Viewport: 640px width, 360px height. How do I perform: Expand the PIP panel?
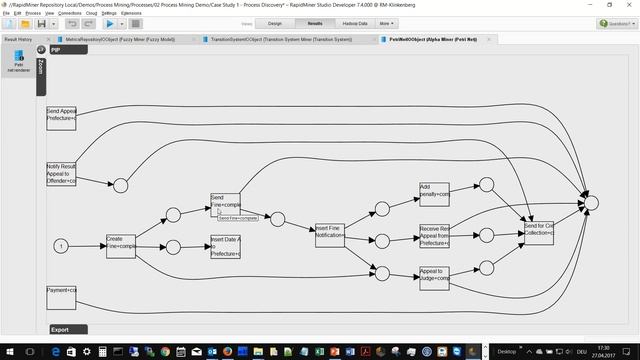(69, 50)
